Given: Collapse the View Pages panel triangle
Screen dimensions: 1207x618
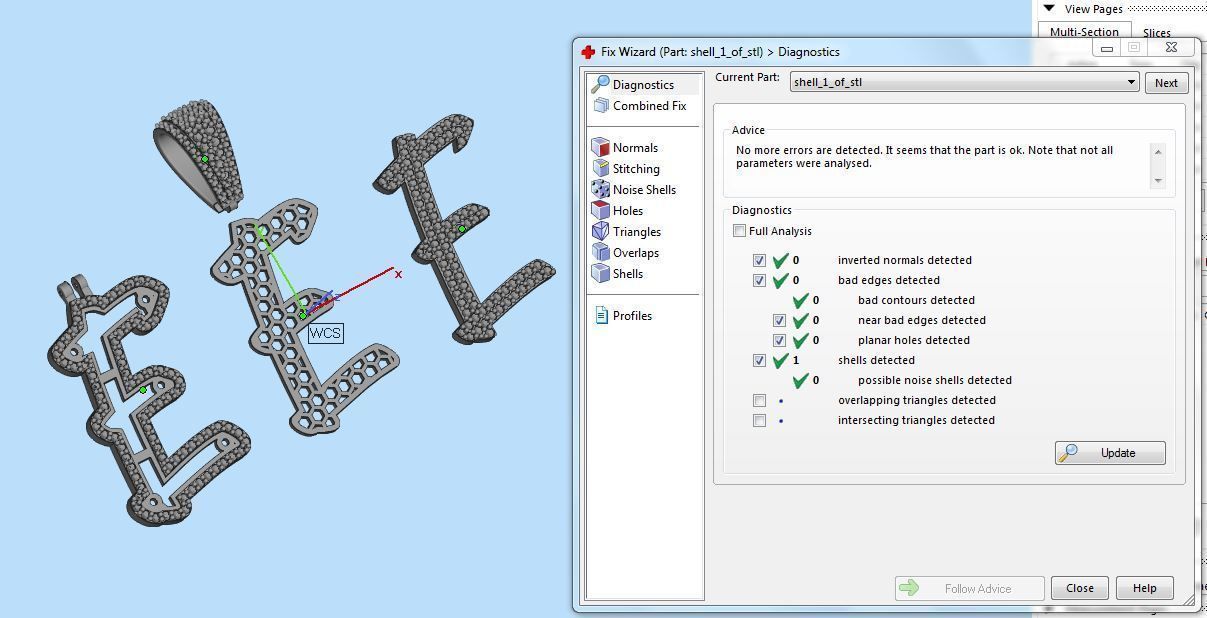Looking at the screenshot, I should pyautogui.click(x=1049, y=8).
